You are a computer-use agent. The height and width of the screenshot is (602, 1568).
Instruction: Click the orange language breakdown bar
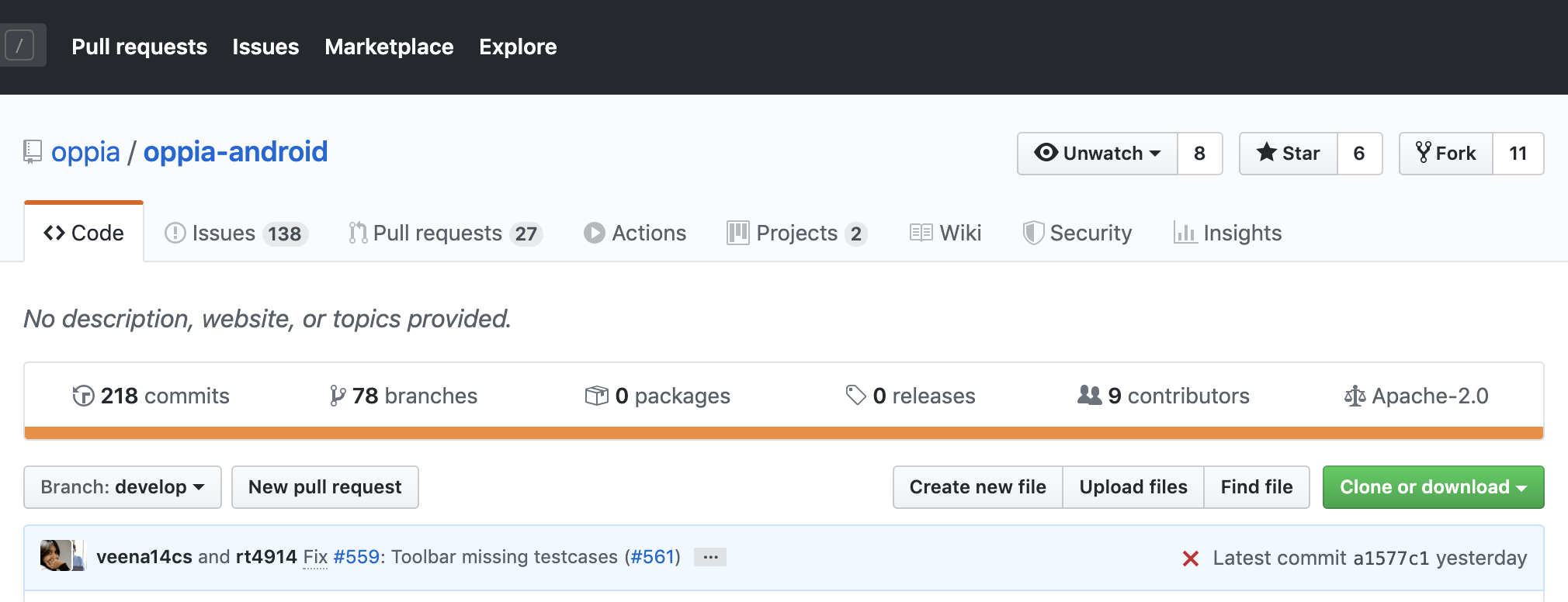(784, 433)
